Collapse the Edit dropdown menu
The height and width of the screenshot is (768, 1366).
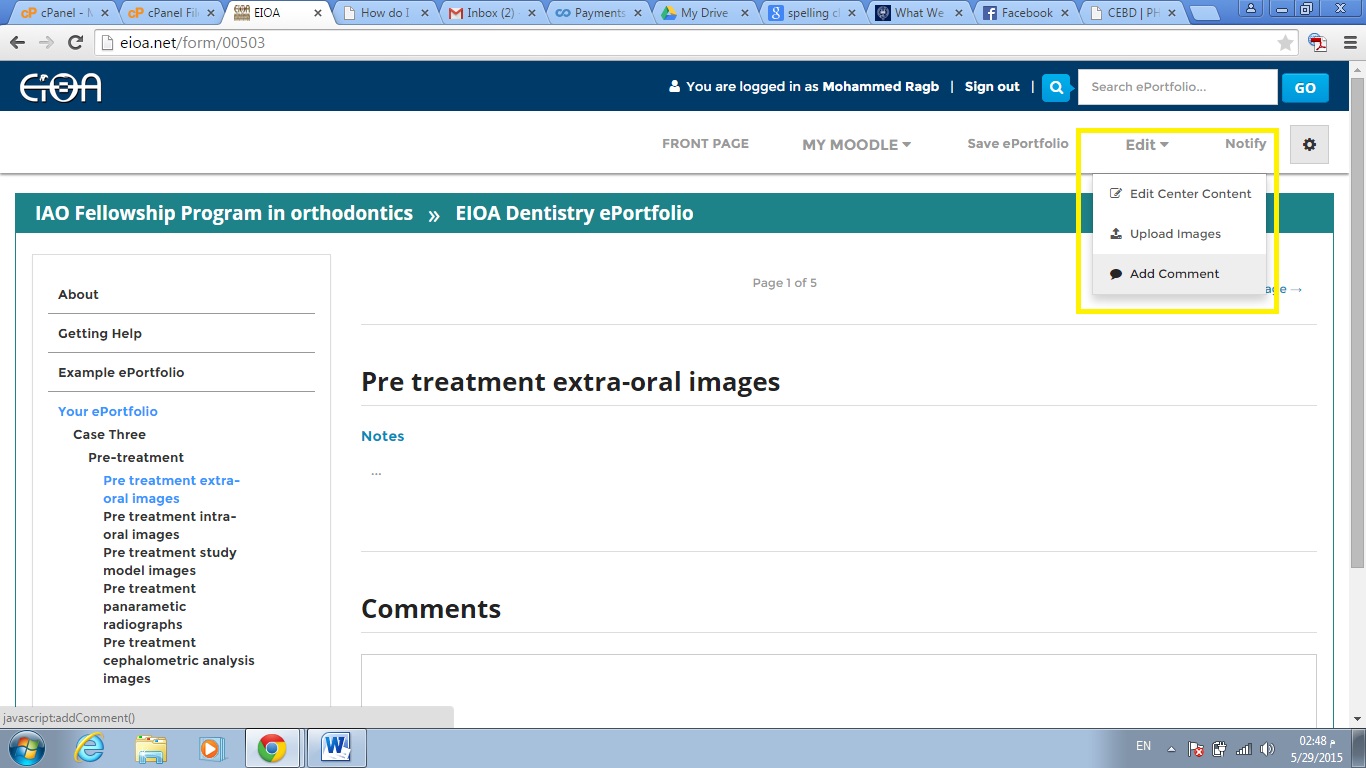(x=1146, y=145)
